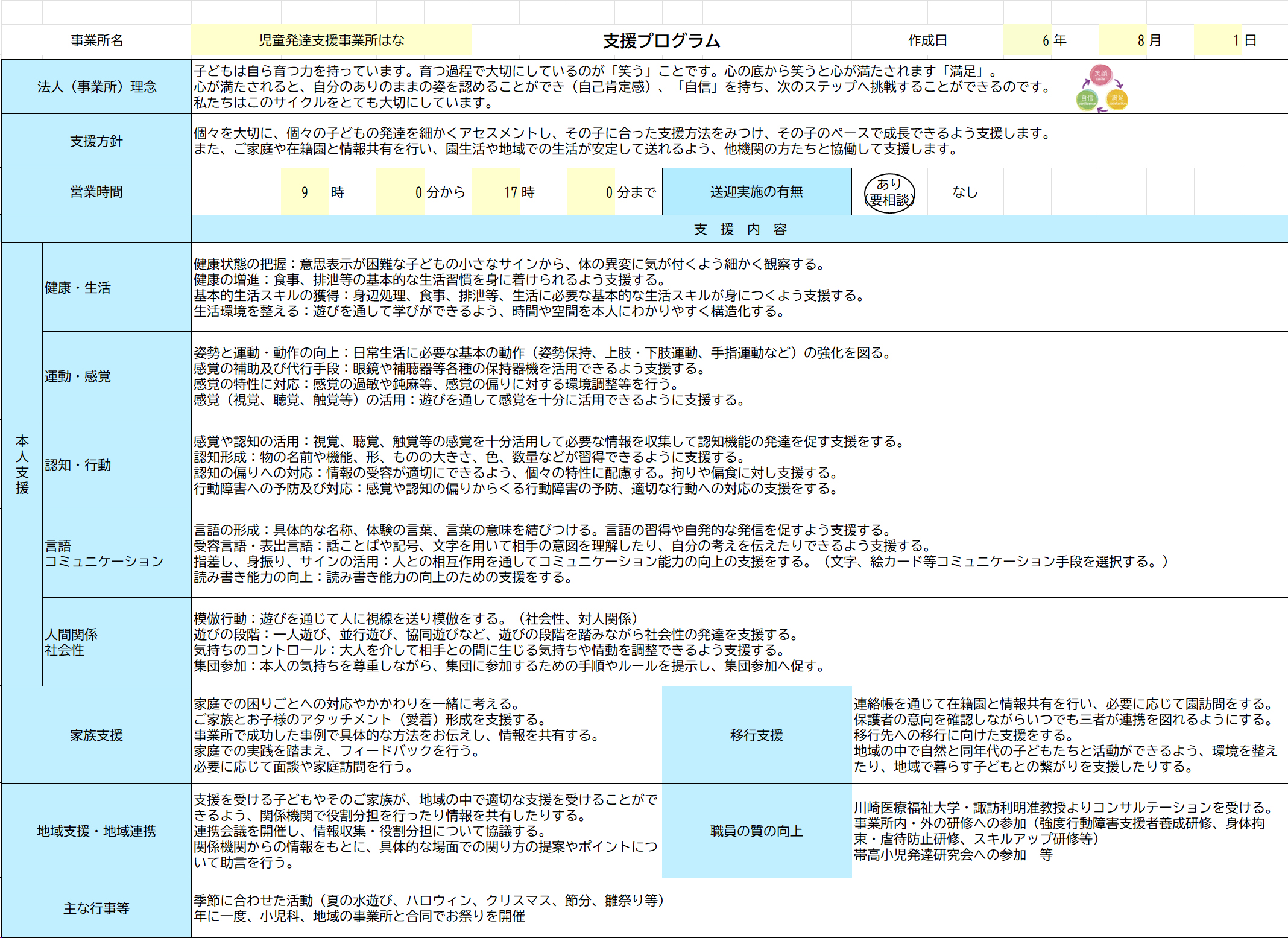The width and height of the screenshot is (1288, 938).
Task: Click the smile-confidence-satisfaction cycle diagram image
Action: (1102, 88)
